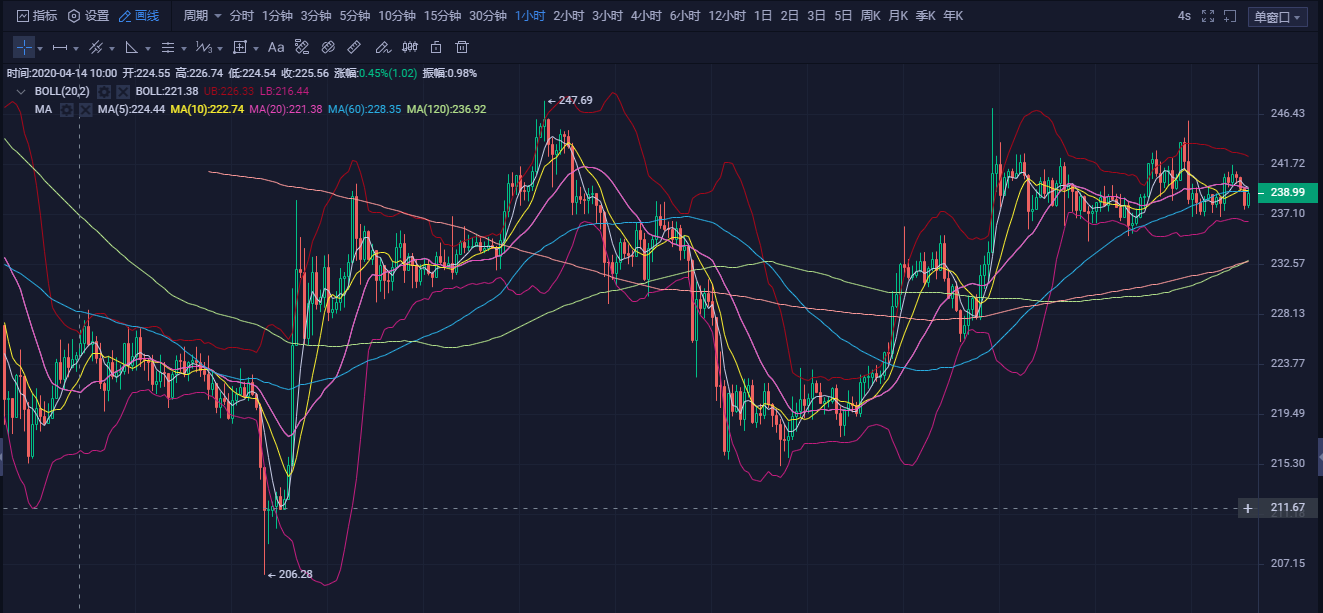Open the 指标 indicators panel
Viewport: 1323px width, 613px height.
click(x=37, y=16)
